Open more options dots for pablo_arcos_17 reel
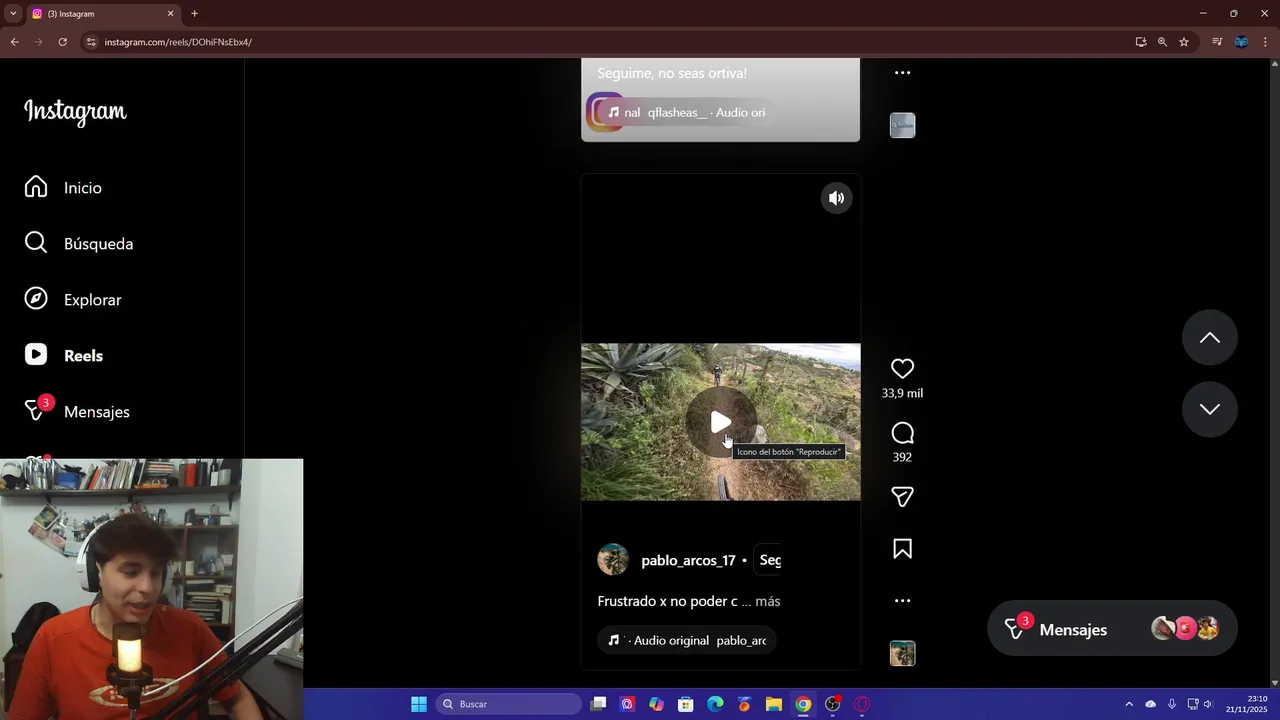 click(902, 601)
